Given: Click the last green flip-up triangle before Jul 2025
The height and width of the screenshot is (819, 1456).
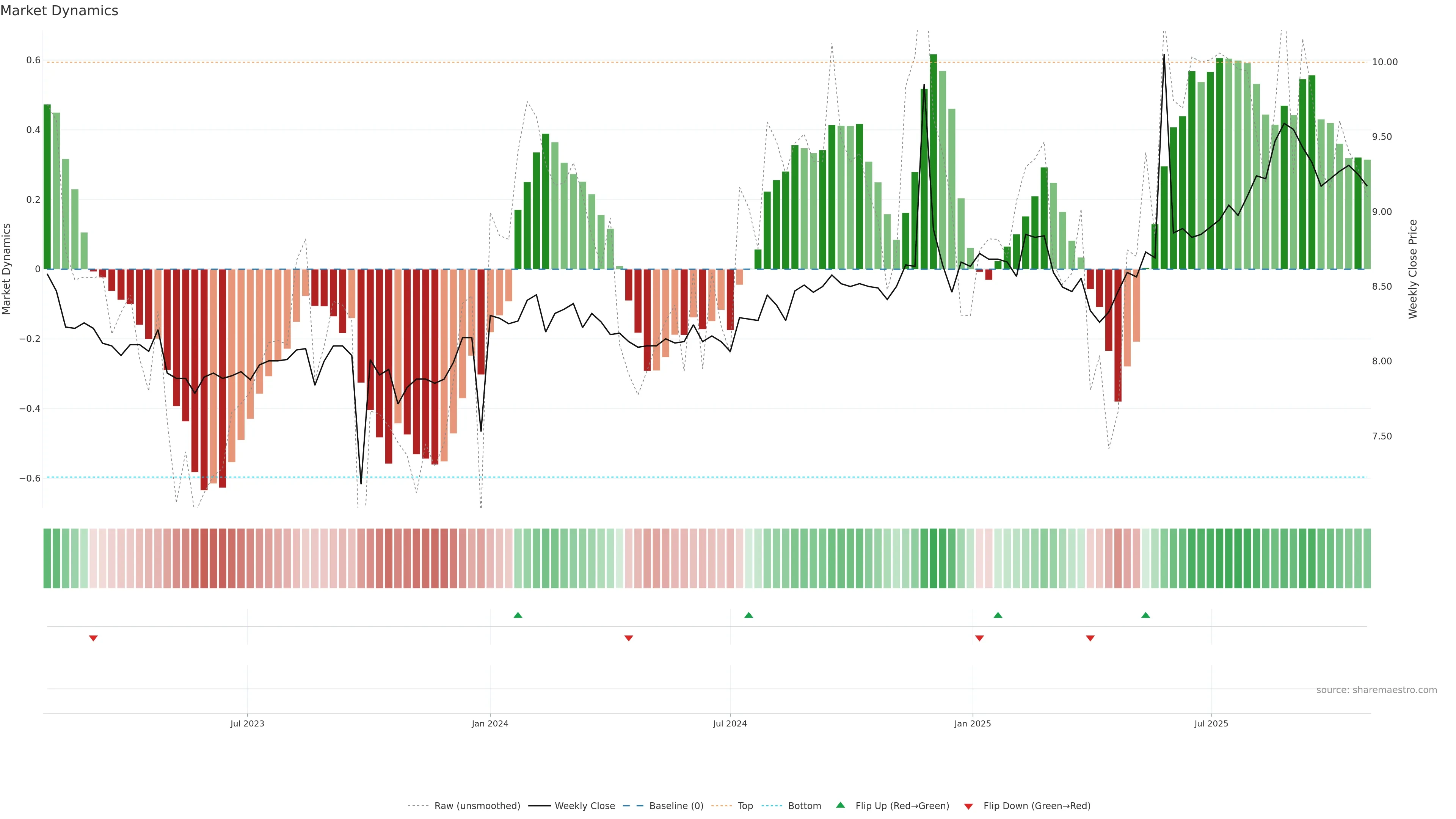Looking at the screenshot, I should (1145, 615).
